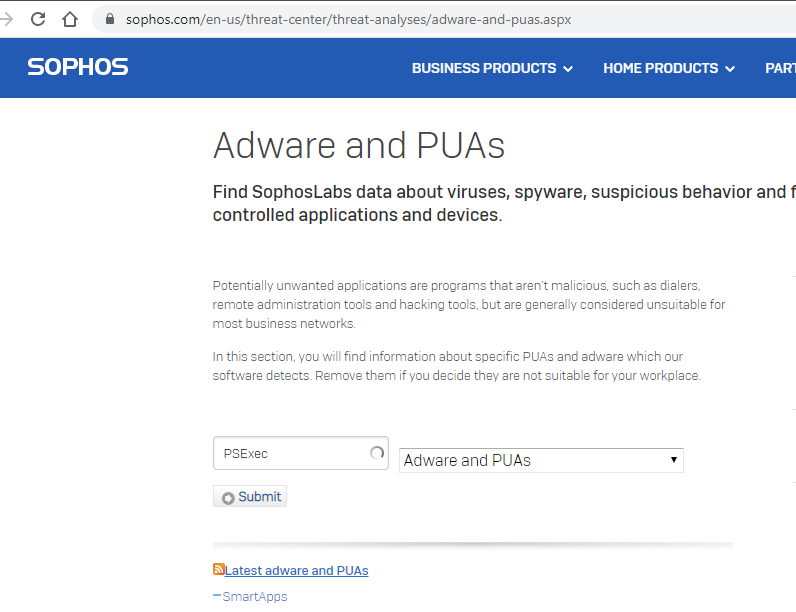This screenshot has height=612, width=796.
Task: Select the browser address bar URL
Action: point(348,19)
